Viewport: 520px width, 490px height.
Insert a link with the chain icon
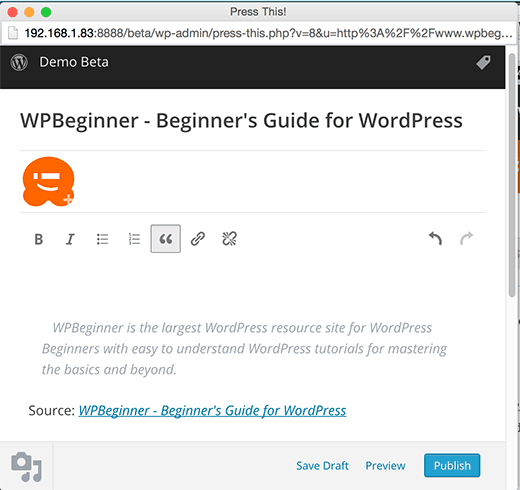pos(198,239)
